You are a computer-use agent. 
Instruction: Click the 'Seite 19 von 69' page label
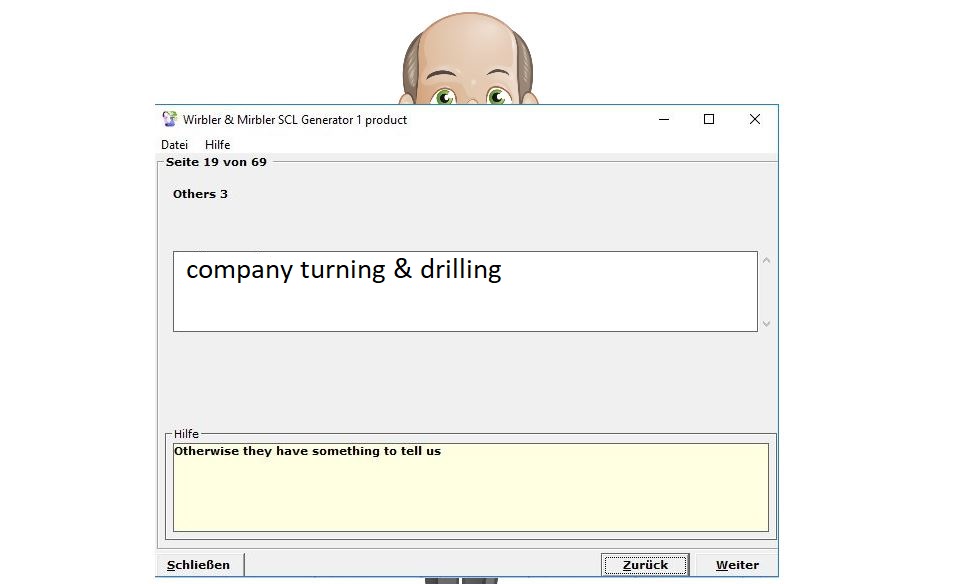[216, 162]
